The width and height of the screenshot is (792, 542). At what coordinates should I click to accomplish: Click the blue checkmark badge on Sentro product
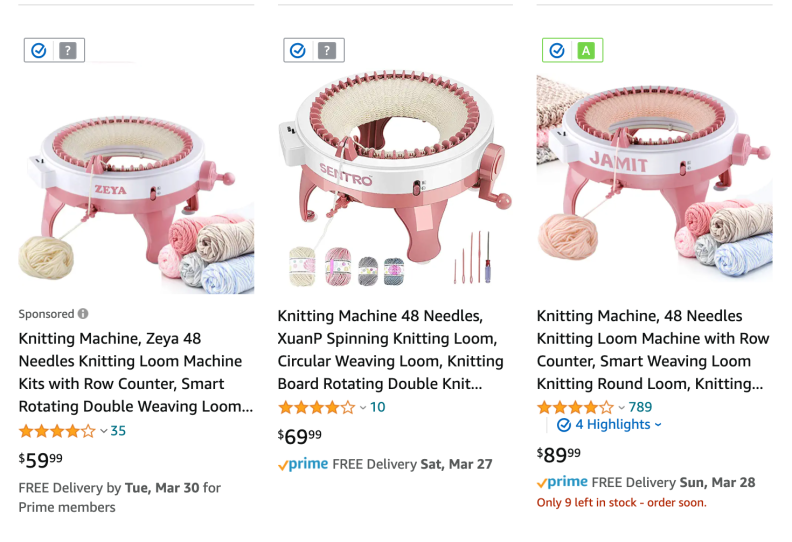tap(298, 51)
